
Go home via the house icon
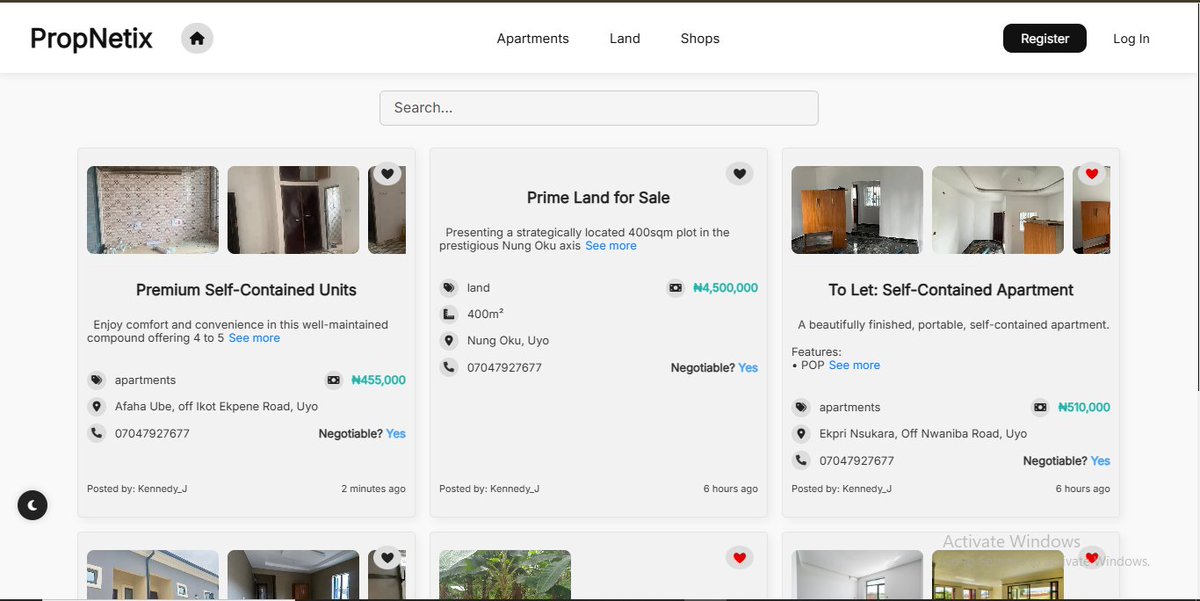tap(197, 38)
